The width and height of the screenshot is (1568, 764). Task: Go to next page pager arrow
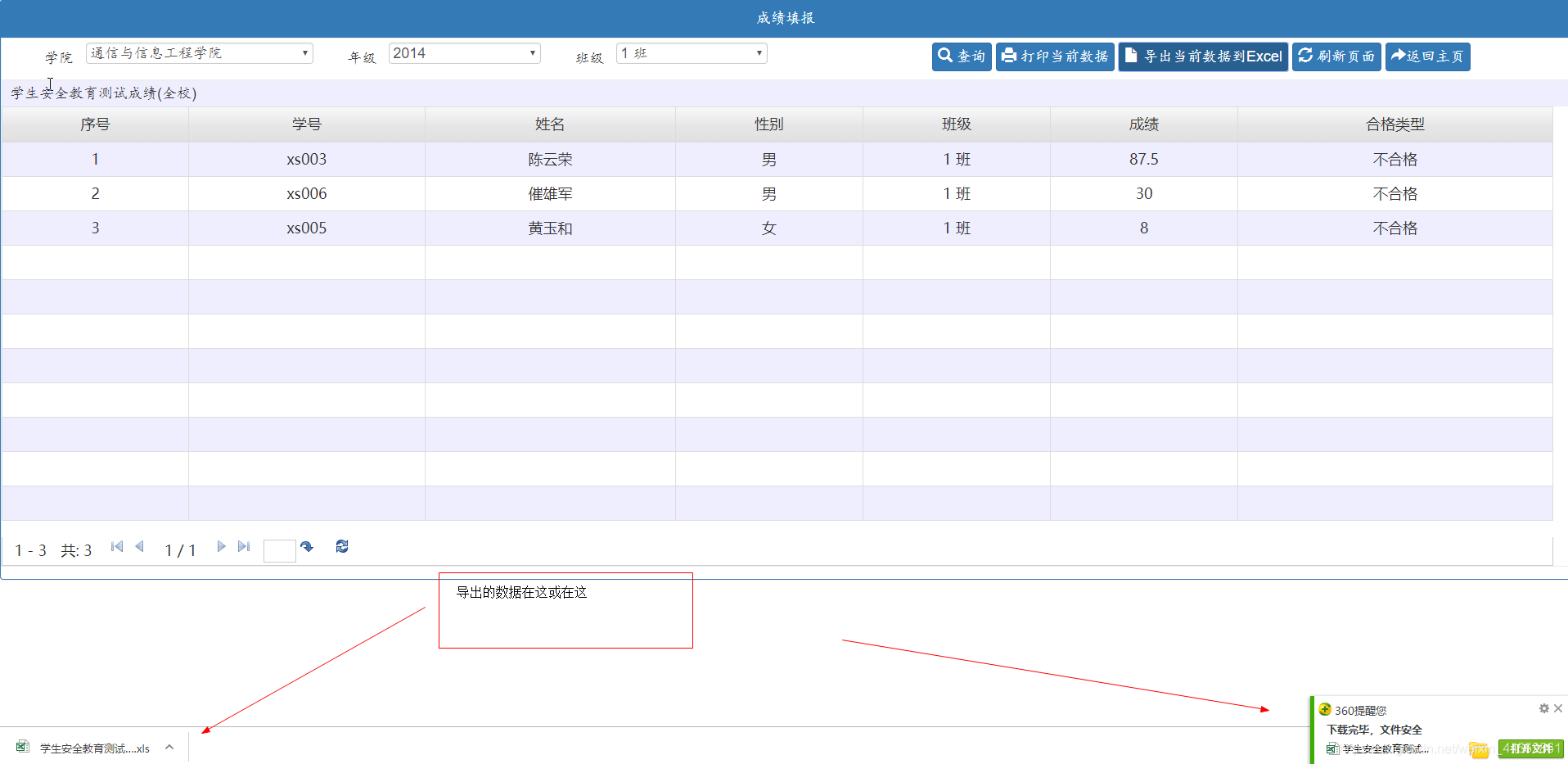pos(221,546)
